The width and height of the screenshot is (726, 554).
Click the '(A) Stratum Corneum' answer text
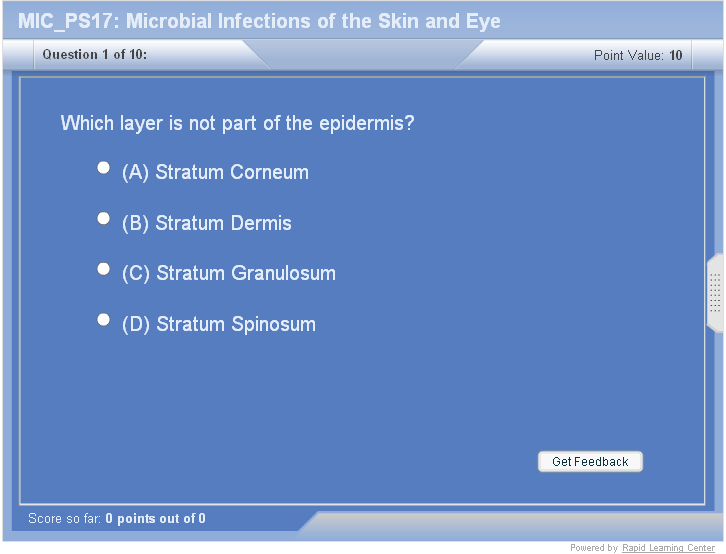click(215, 172)
